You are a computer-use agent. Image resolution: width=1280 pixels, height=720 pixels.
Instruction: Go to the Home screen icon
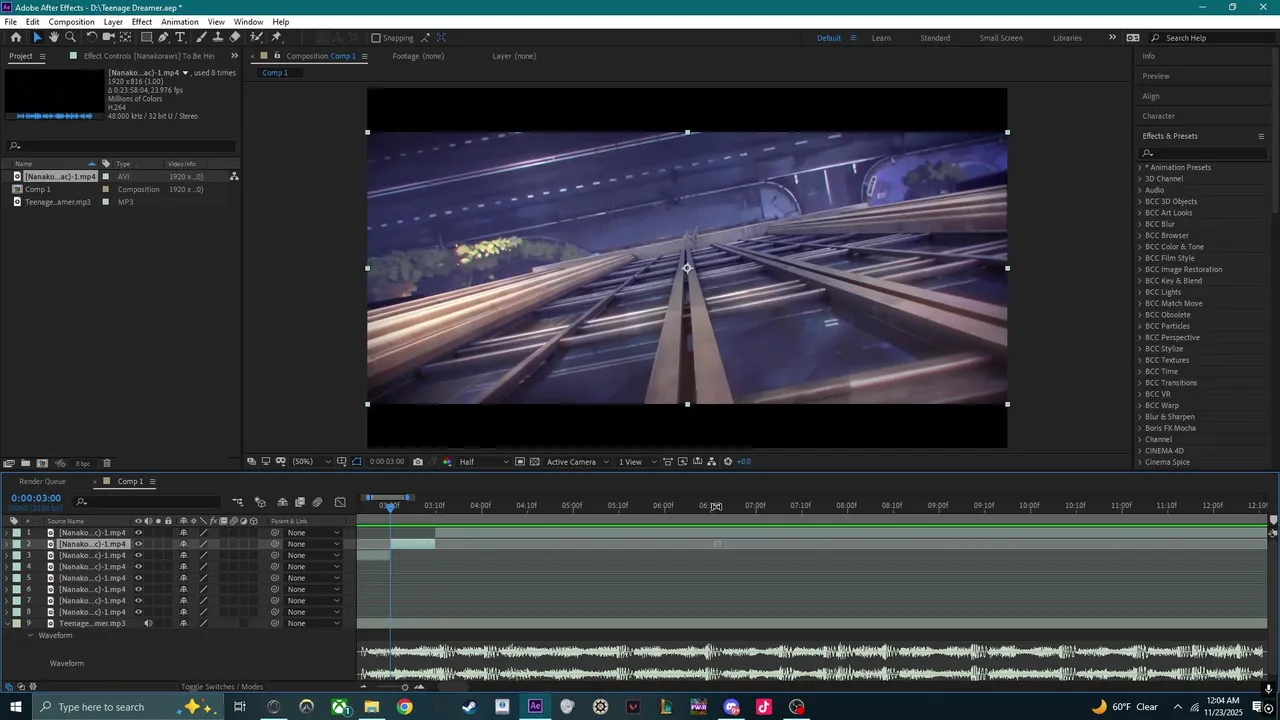(x=16, y=37)
